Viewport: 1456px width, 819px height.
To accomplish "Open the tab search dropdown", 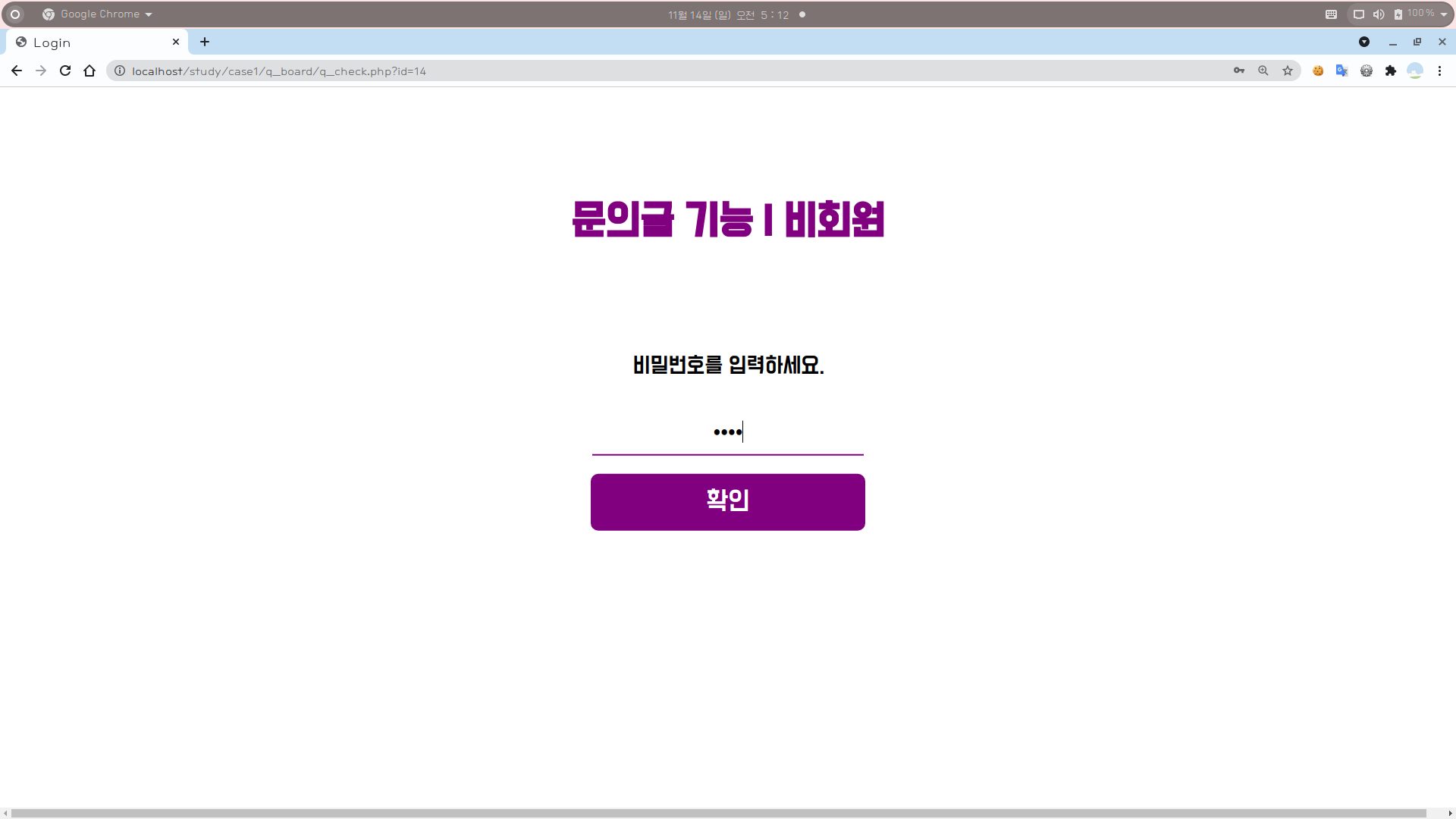I will point(1364,42).
